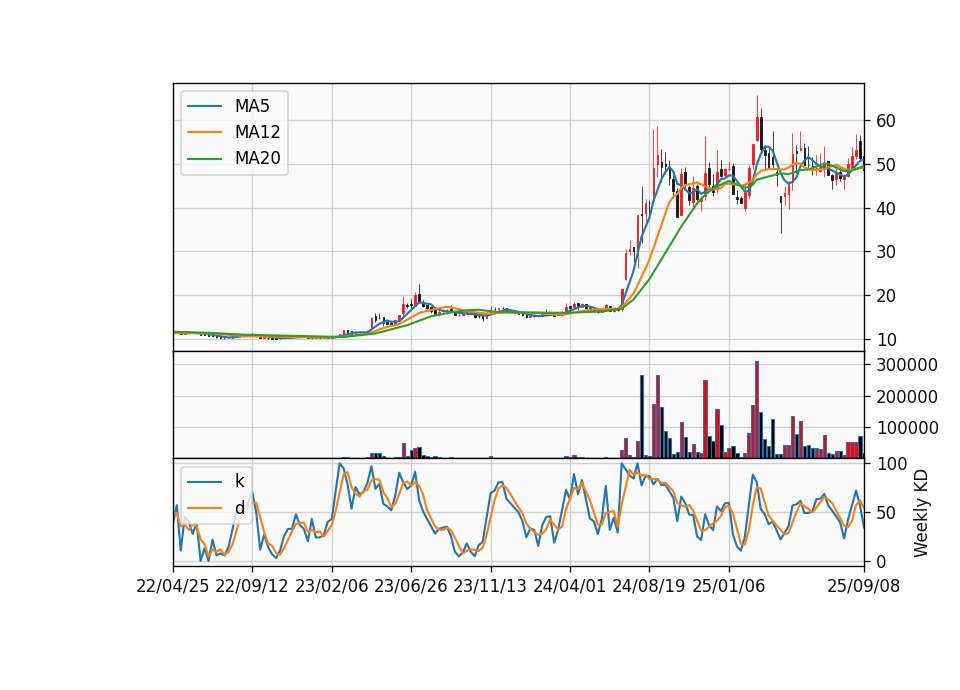Click the KD axis value 50

(x=886, y=512)
